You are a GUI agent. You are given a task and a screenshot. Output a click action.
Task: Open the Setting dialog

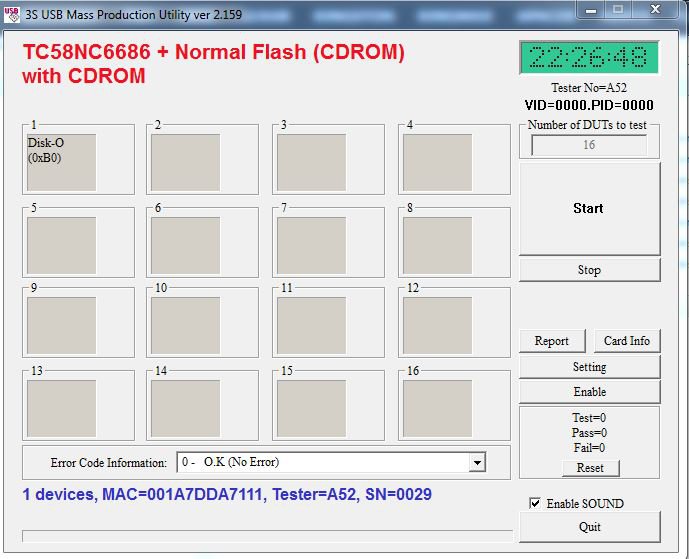pos(589,367)
